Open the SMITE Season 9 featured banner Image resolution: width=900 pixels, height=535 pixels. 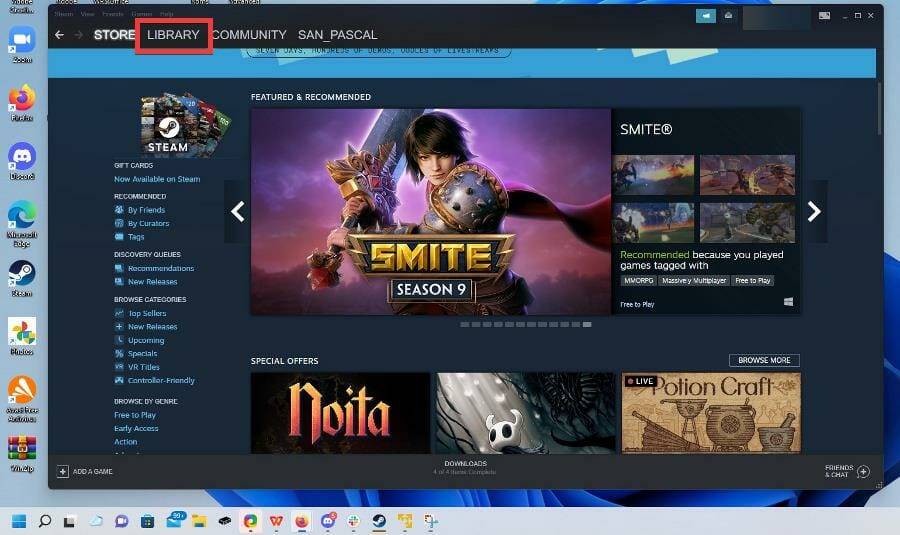[431, 212]
